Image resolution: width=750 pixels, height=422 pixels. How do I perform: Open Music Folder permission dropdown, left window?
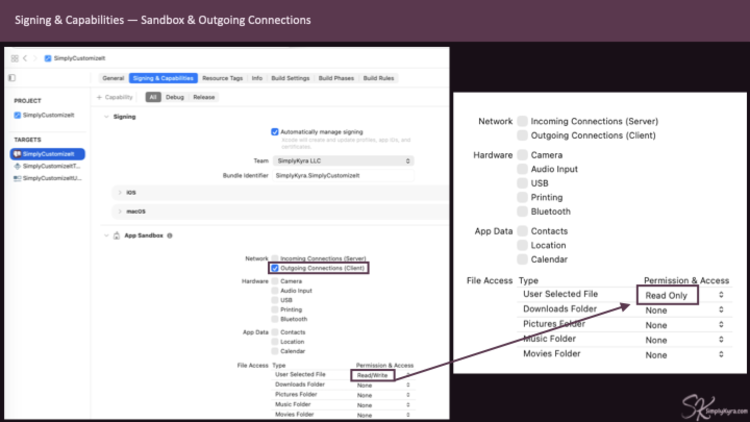383,405
